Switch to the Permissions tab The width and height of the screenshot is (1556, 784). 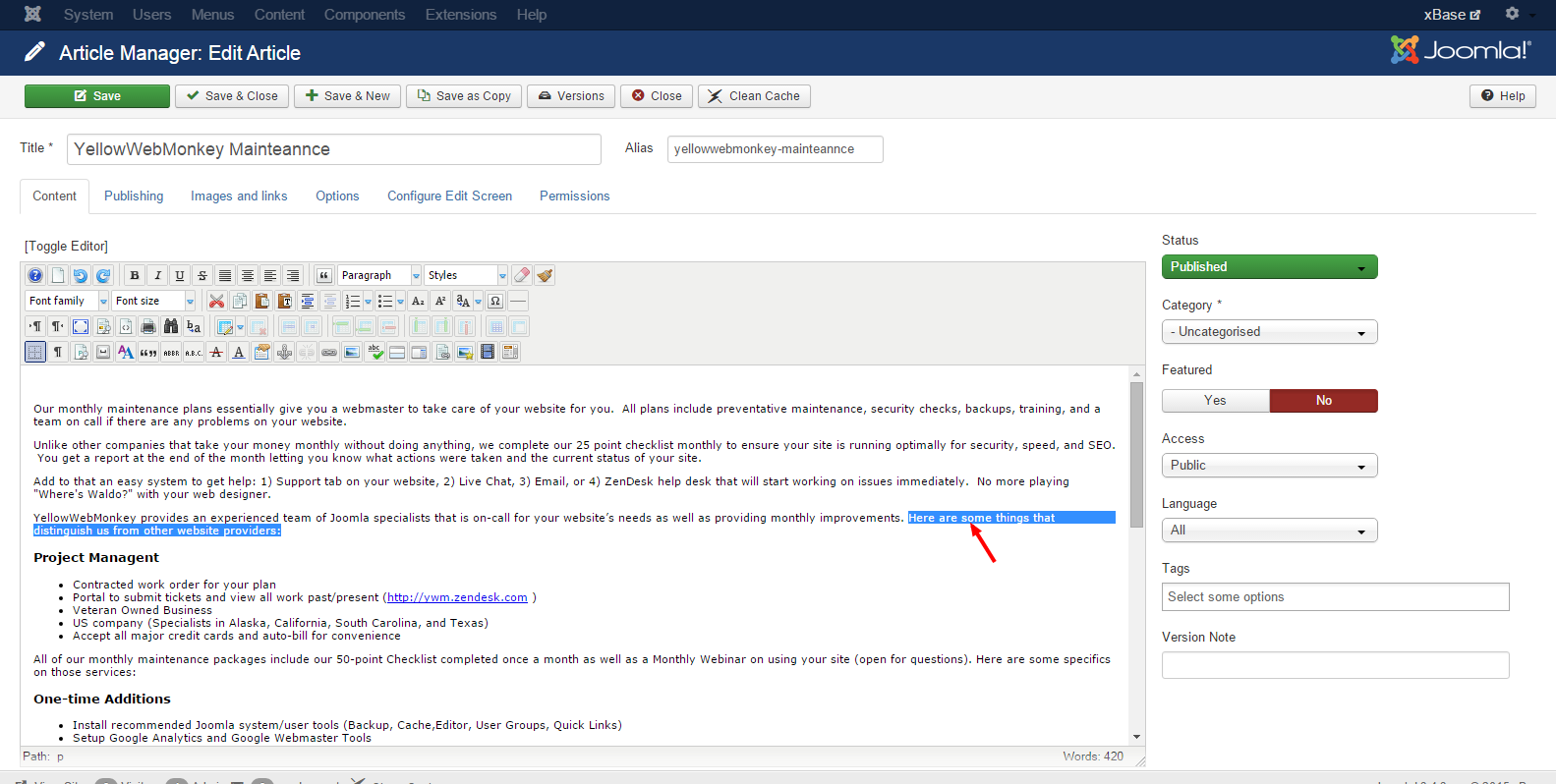point(575,196)
